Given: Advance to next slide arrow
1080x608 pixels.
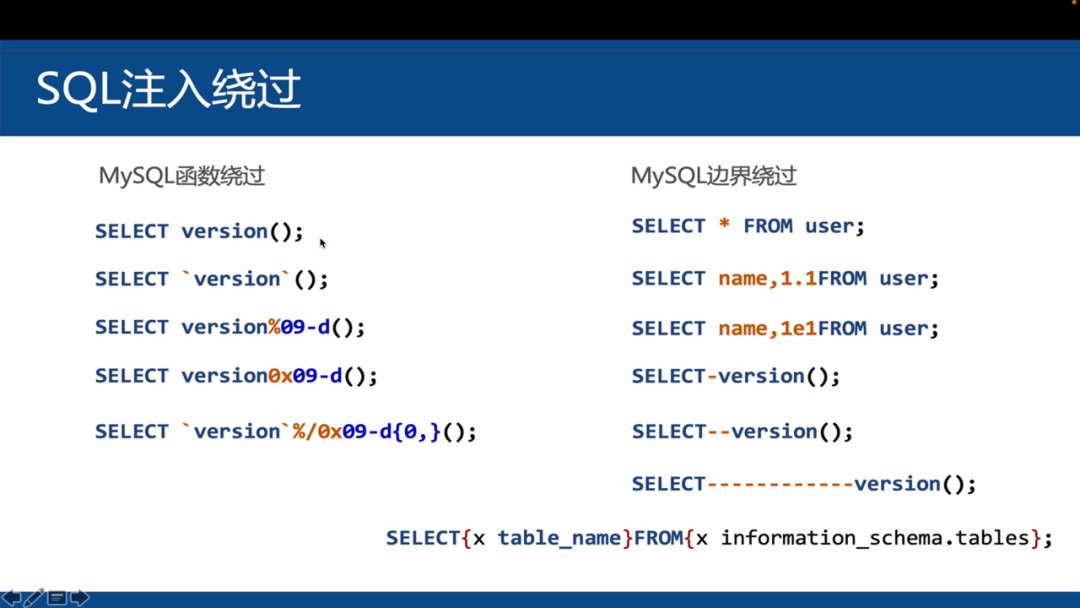Looking at the screenshot, I should click(x=80, y=598).
